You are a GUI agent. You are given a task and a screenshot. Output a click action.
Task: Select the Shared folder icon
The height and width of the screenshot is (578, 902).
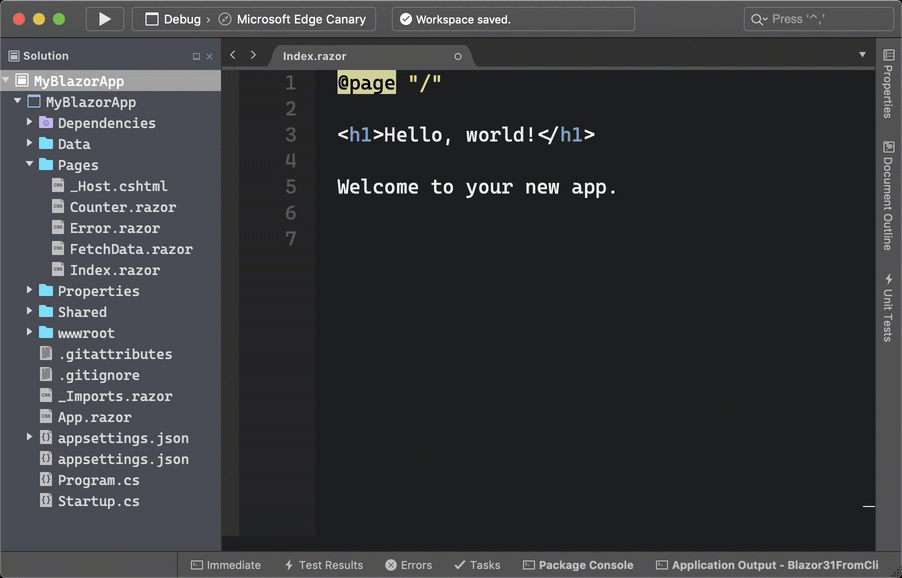point(46,311)
